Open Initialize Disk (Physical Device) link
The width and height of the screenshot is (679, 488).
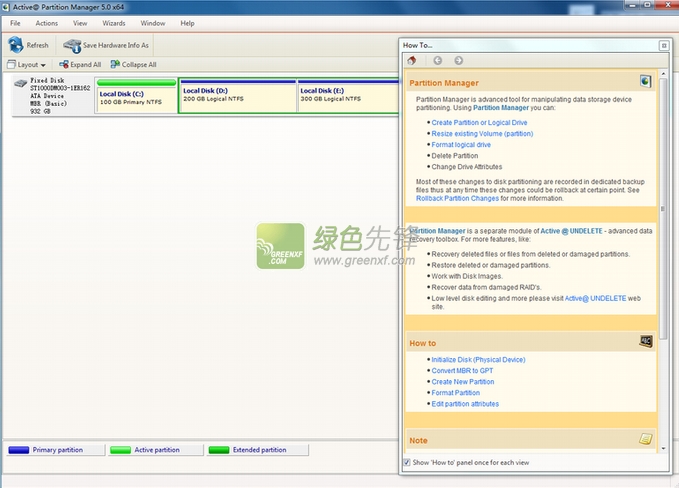point(479,360)
